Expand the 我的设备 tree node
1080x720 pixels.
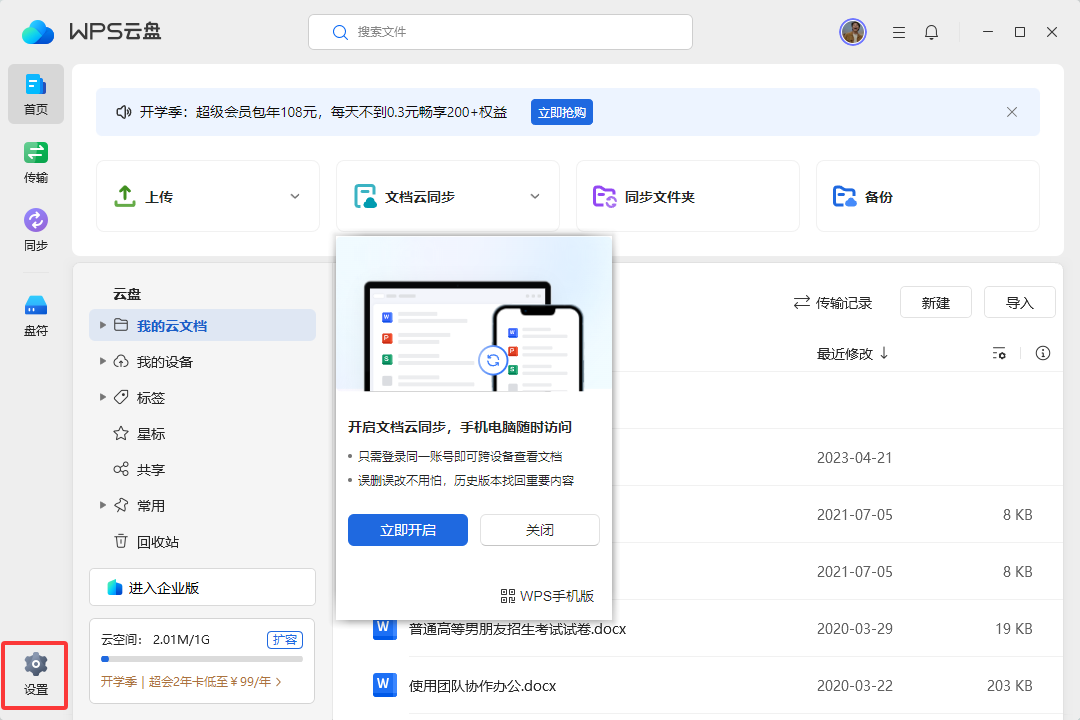pos(103,361)
